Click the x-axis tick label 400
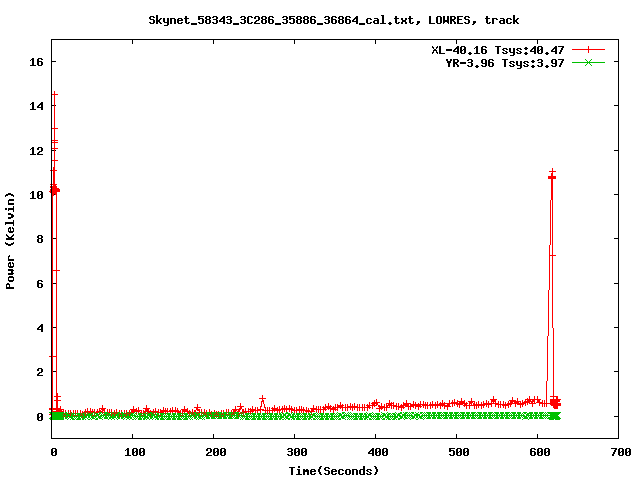This screenshot has width=640, height=480. [377, 452]
